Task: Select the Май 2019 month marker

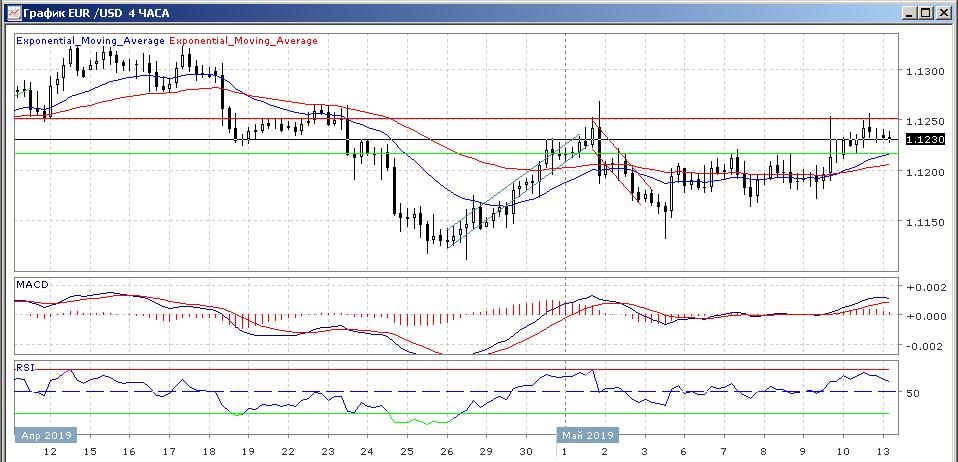Action: pos(588,436)
